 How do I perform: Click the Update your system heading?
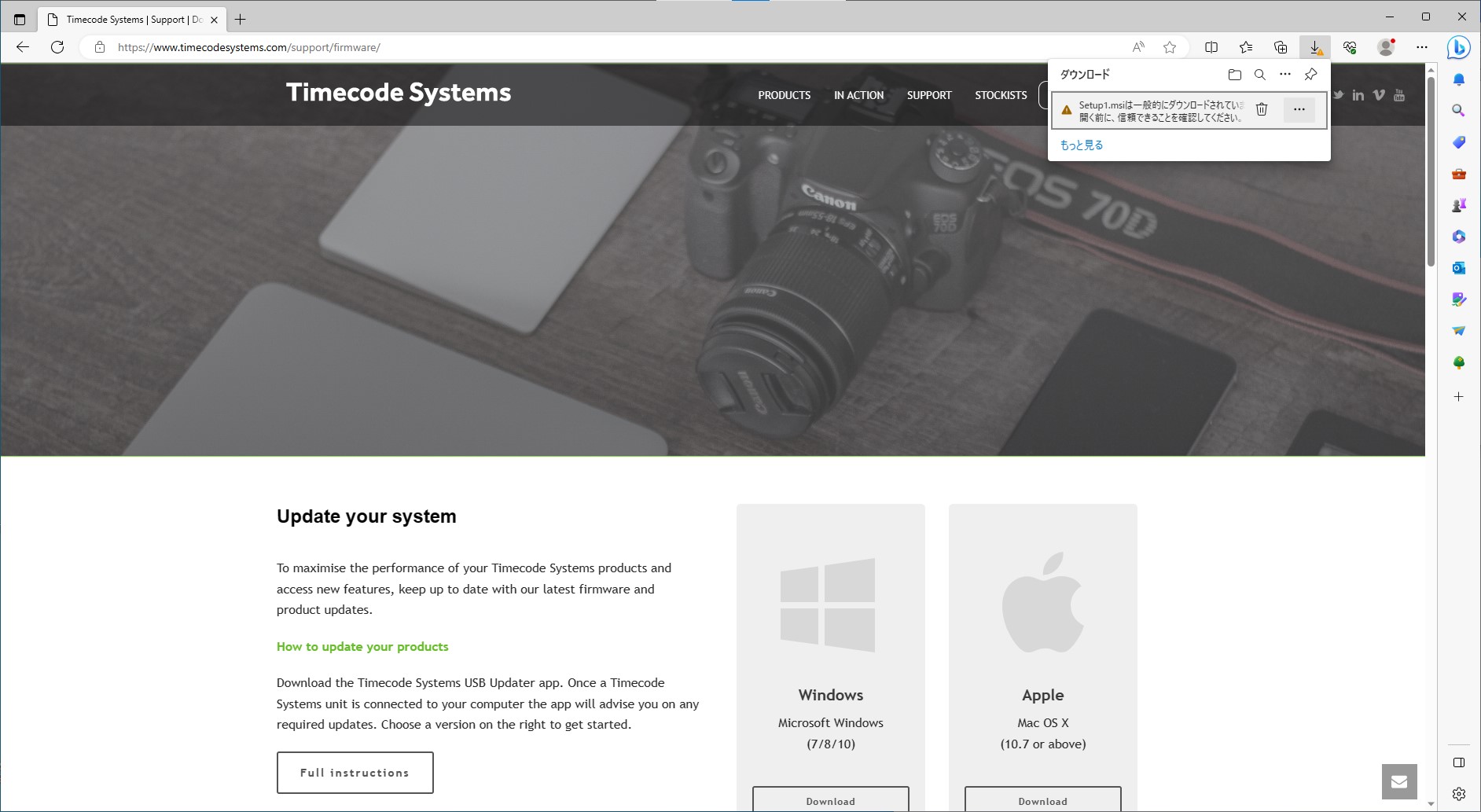coord(366,516)
